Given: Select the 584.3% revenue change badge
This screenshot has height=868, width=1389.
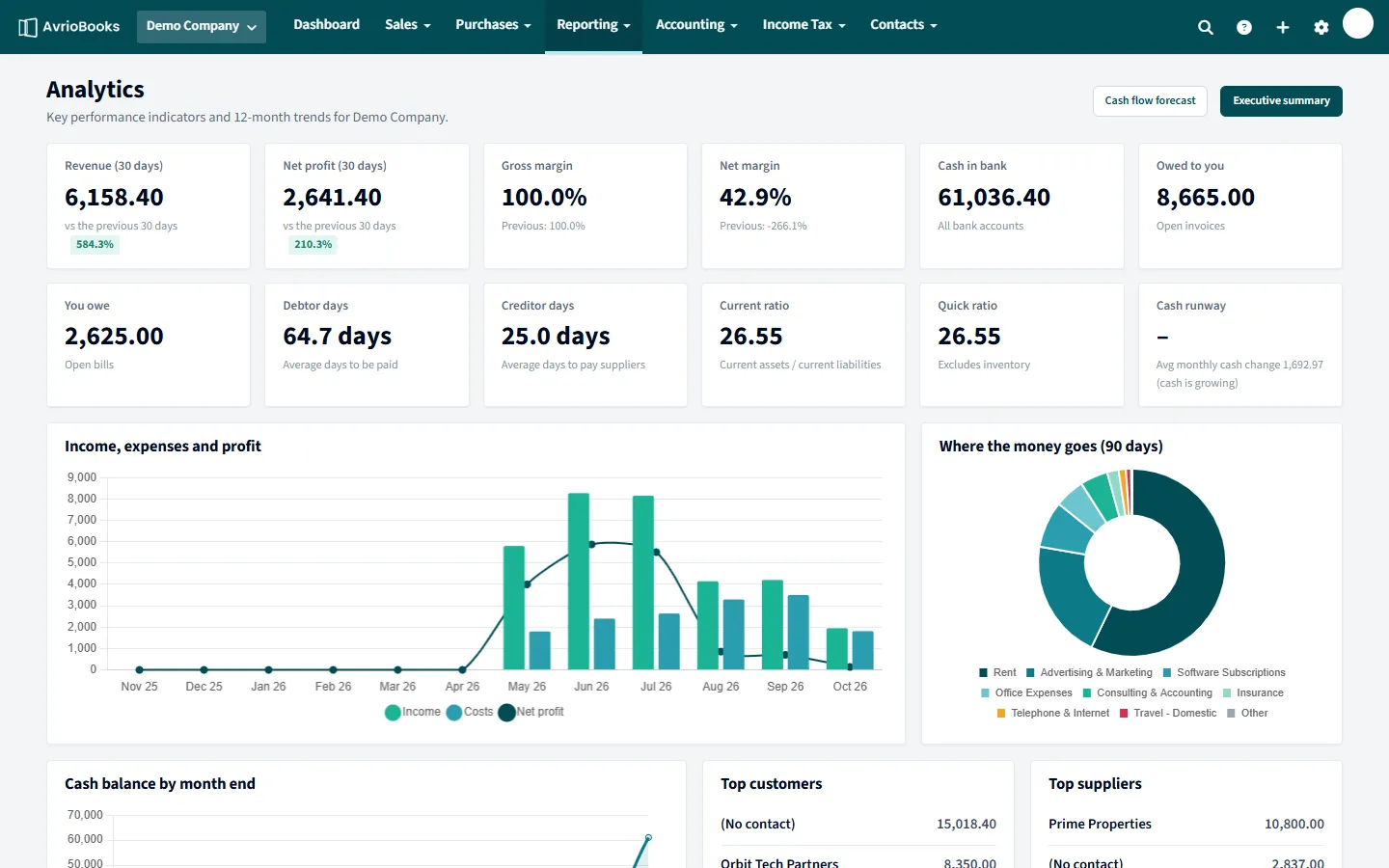Looking at the screenshot, I should (95, 245).
